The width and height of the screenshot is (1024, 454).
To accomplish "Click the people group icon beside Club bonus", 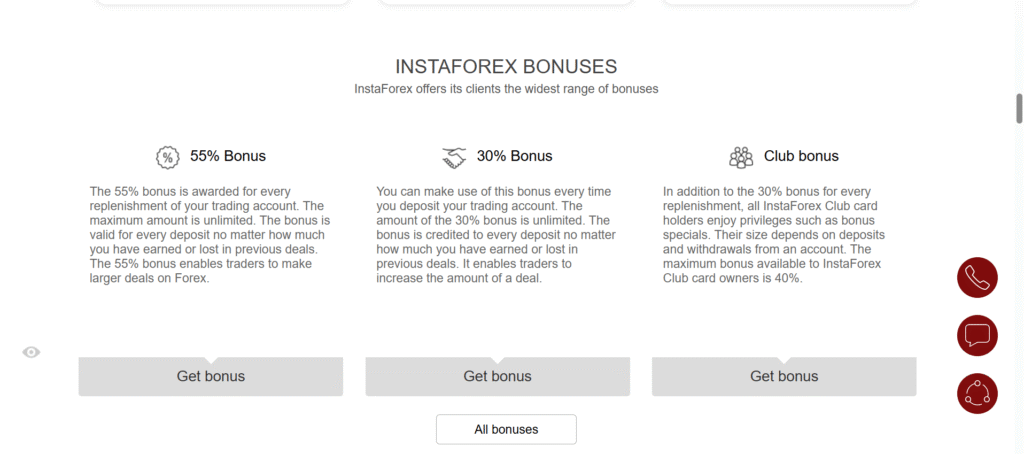I will point(741,157).
